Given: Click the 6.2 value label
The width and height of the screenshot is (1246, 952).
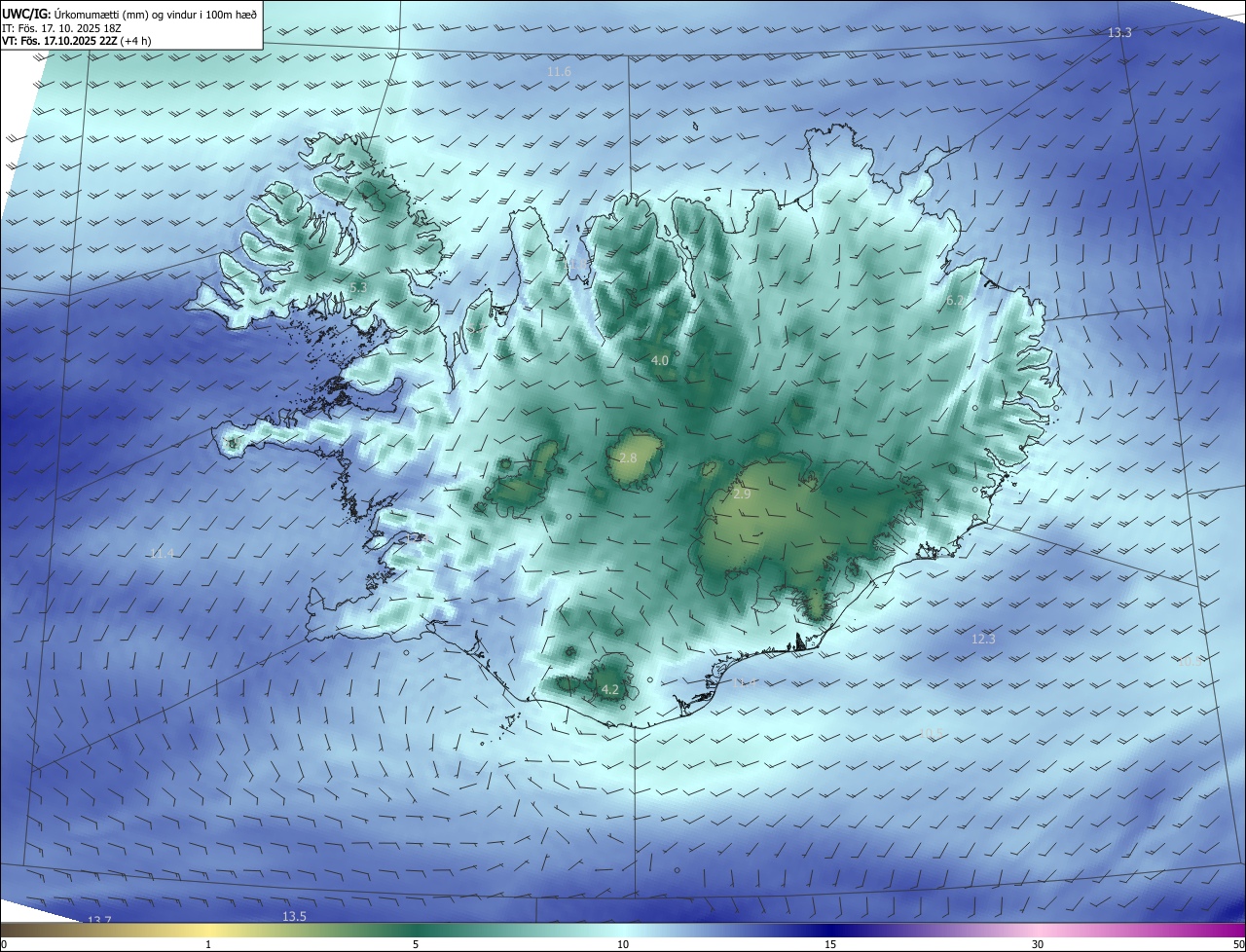Looking at the screenshot, I should click(955, 301).
